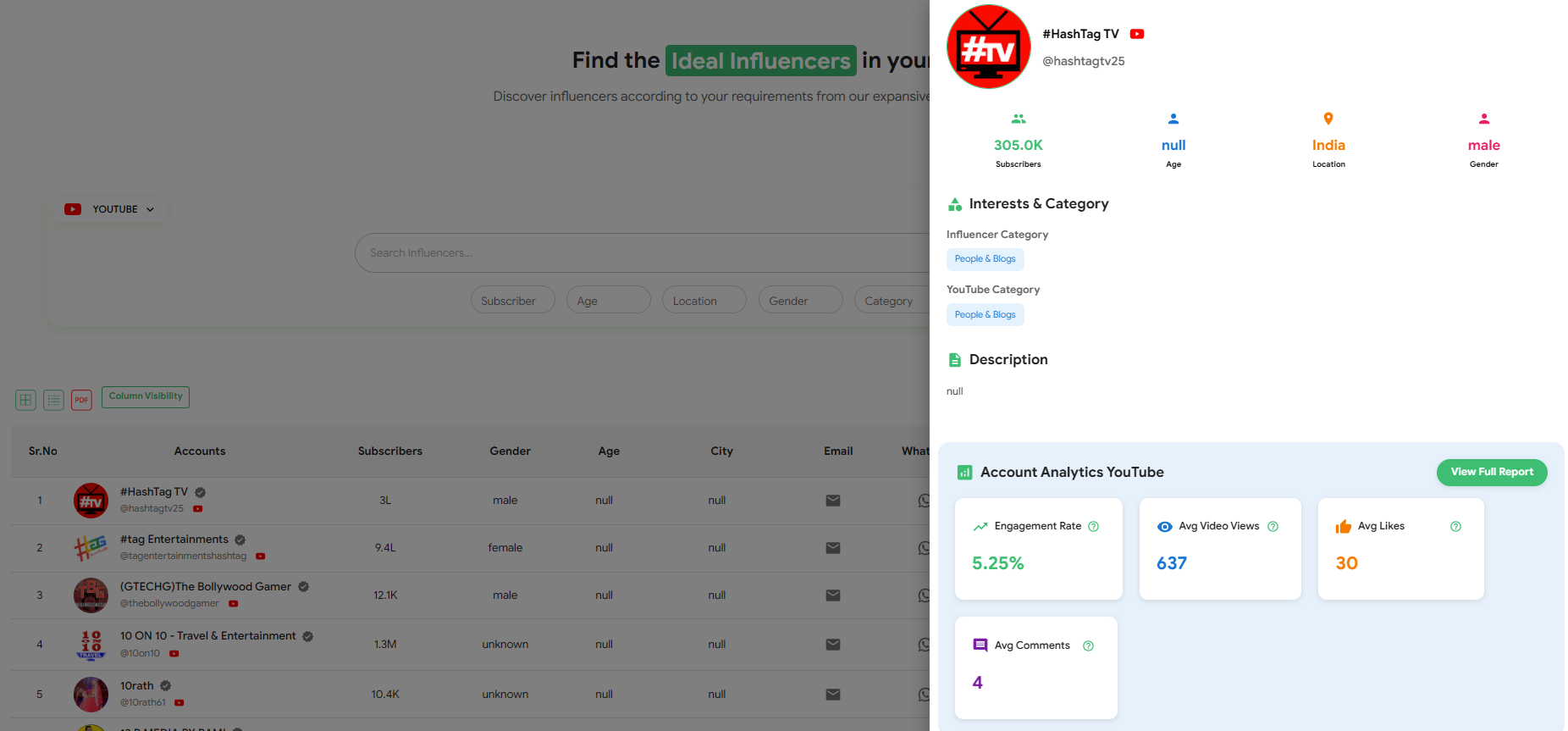The width and height of the screenshot is (1568, 731).
Task: Open #tag Entertainments account name
Action: (174, 540)
